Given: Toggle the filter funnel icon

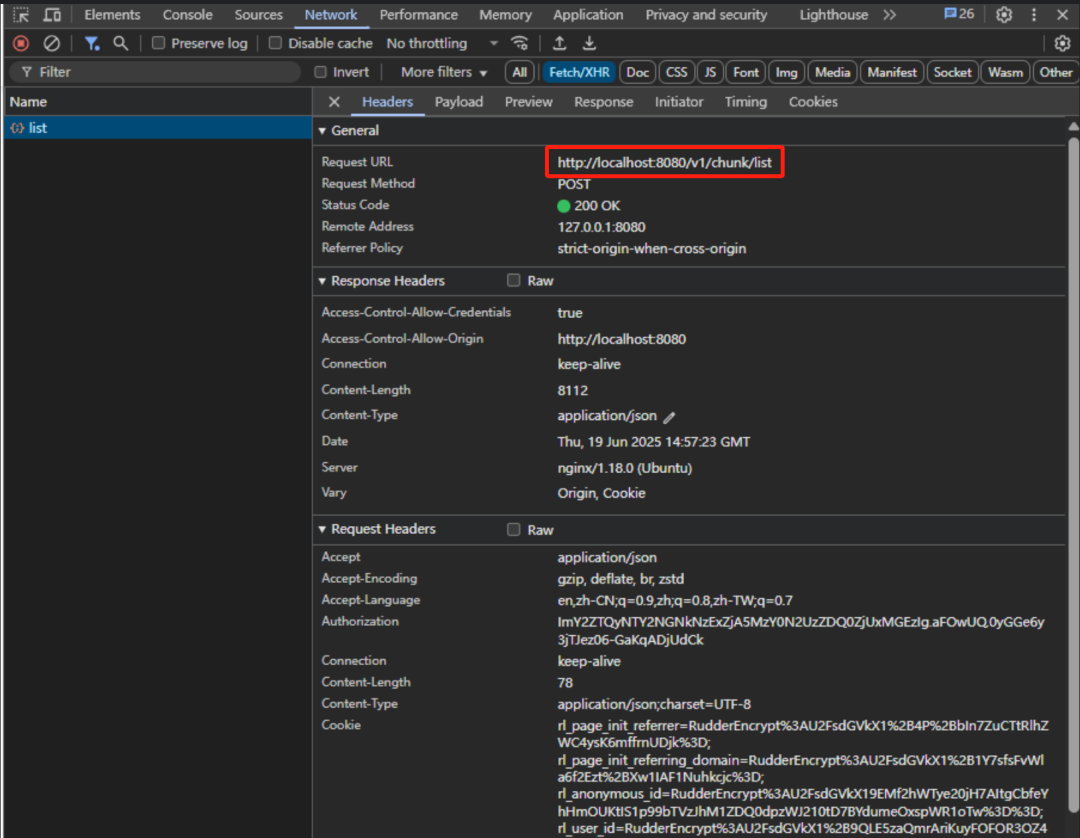Looking at the screenshot, I should (92, 43).
